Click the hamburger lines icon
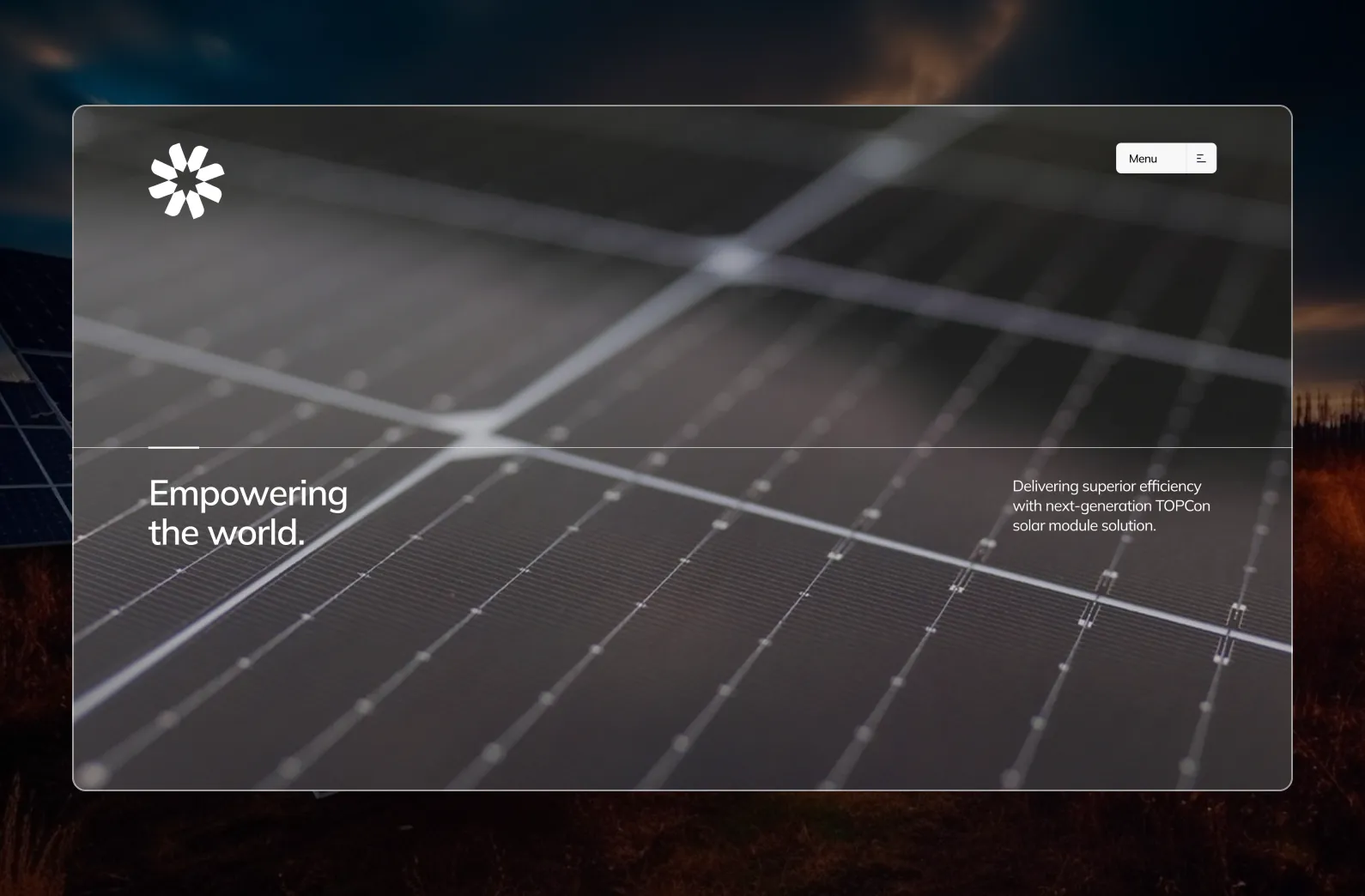Viewport: 1365px width, 896px height. (1201, 159)
